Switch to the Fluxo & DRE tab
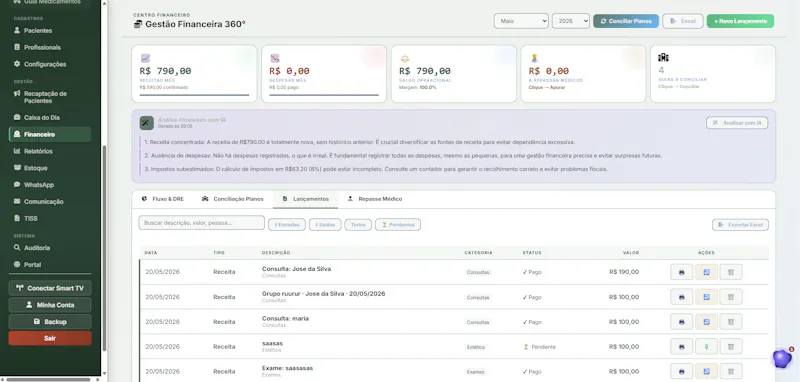The height and width of the screenshot is (382, 800). tap(163, 199)
